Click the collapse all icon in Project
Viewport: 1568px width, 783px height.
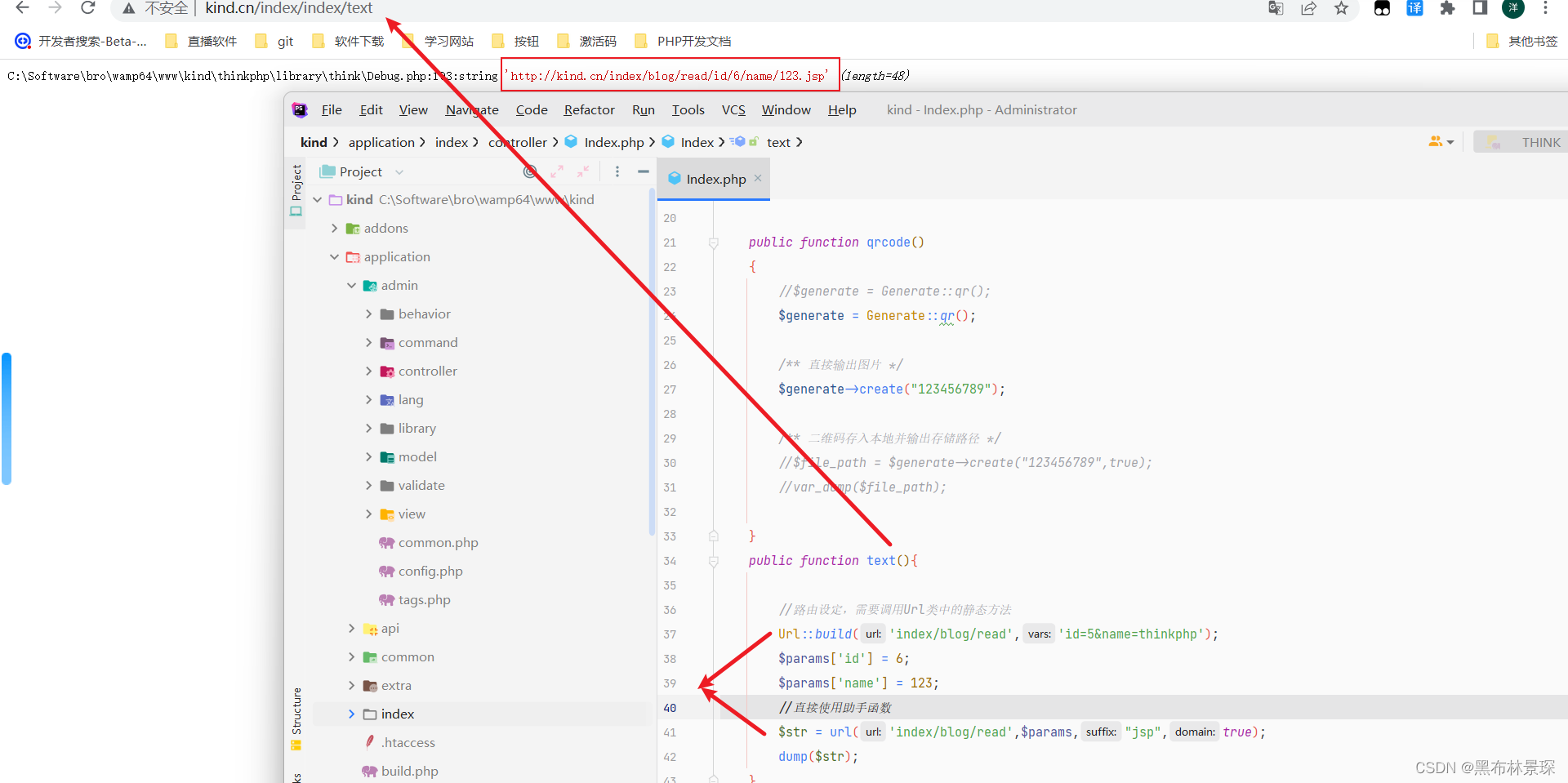583,171
